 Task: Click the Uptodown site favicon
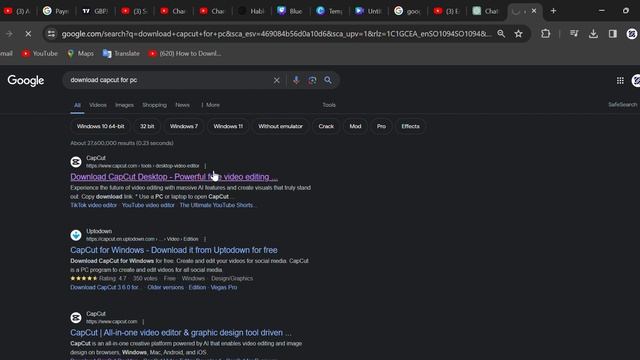[x=76, y=235]
